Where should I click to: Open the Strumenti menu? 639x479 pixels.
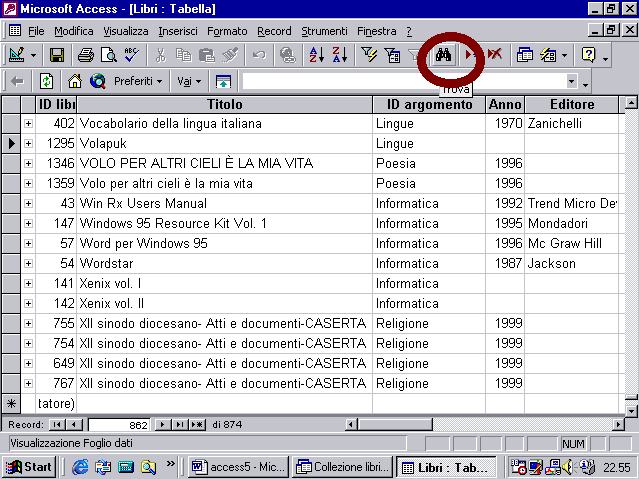[324, 31]
